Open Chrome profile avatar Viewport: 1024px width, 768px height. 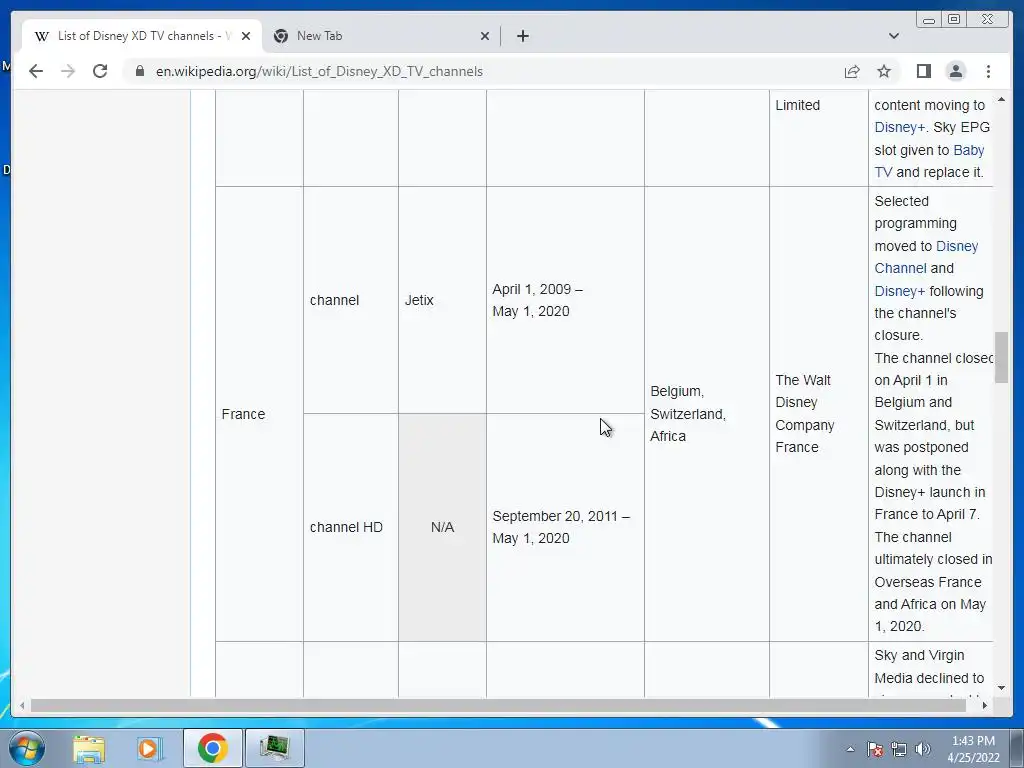pos(955,71)
